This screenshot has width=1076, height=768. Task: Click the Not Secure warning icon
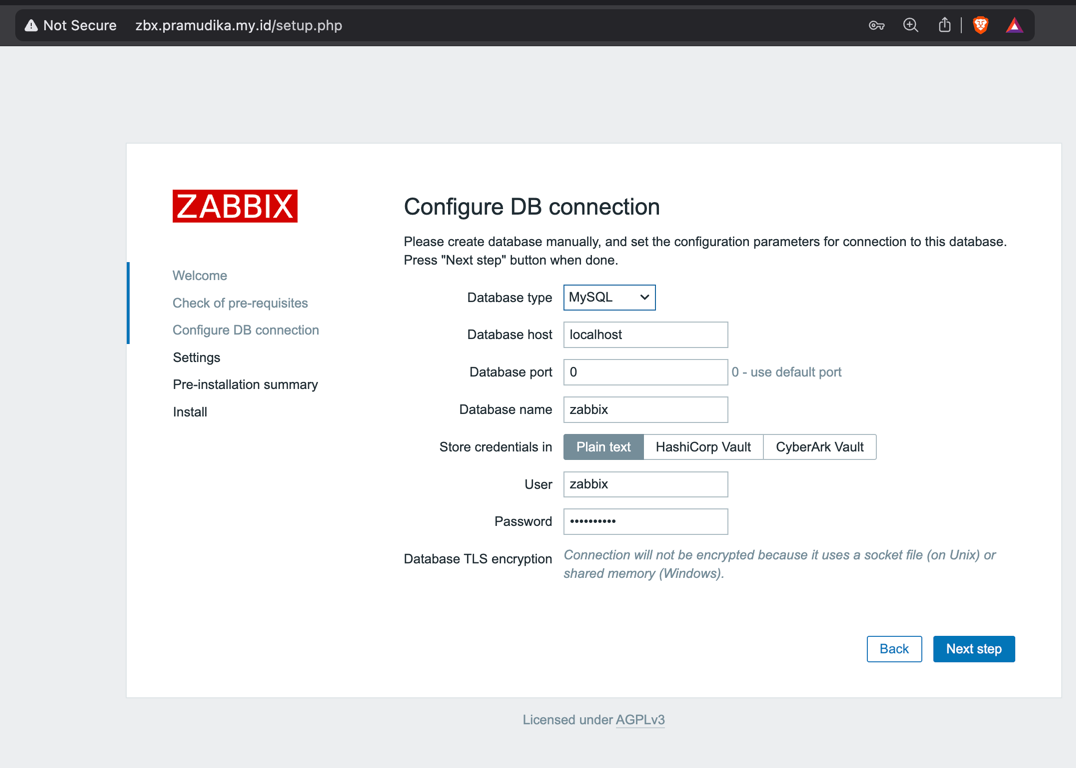click(31, 25)
